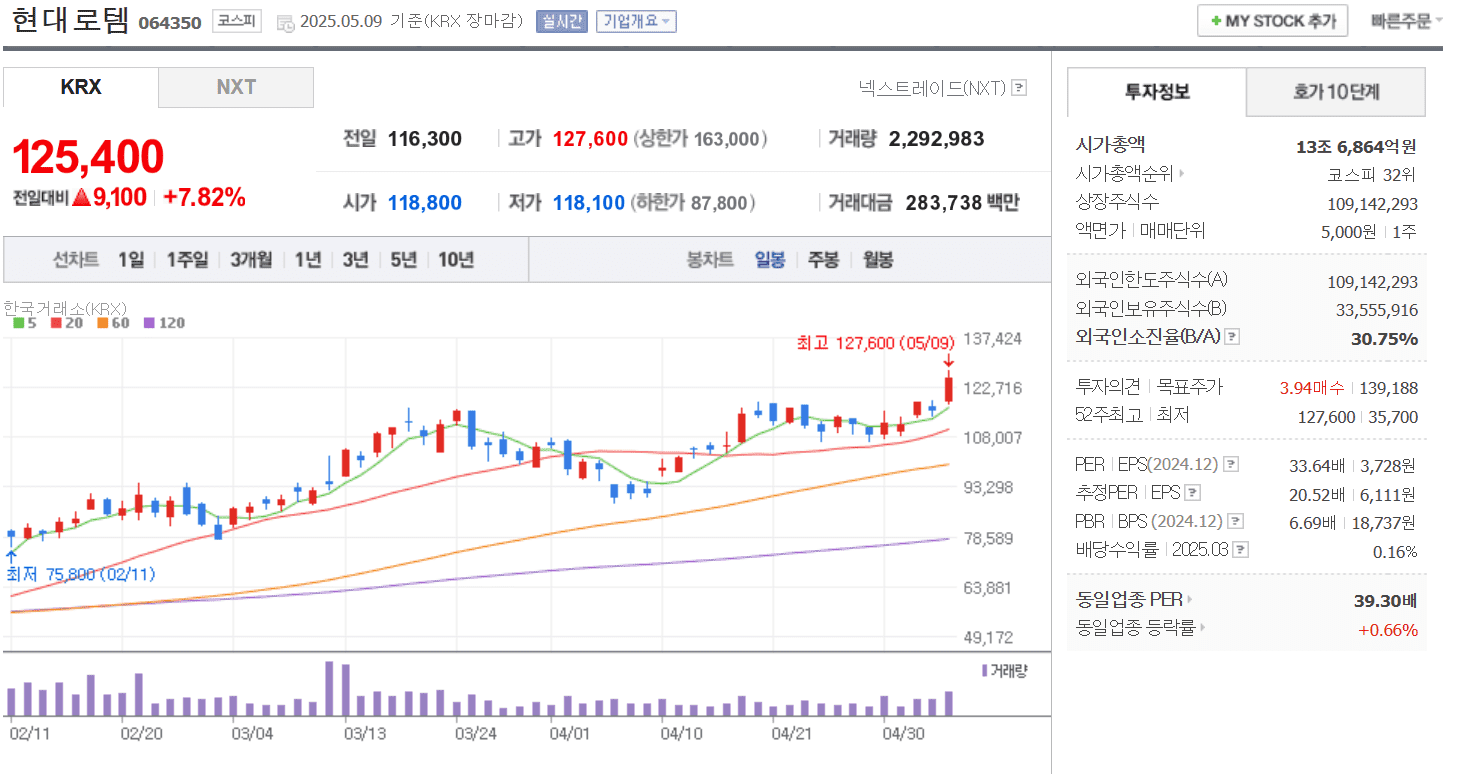Click the 동일업종 PER link

(1129, 600)
